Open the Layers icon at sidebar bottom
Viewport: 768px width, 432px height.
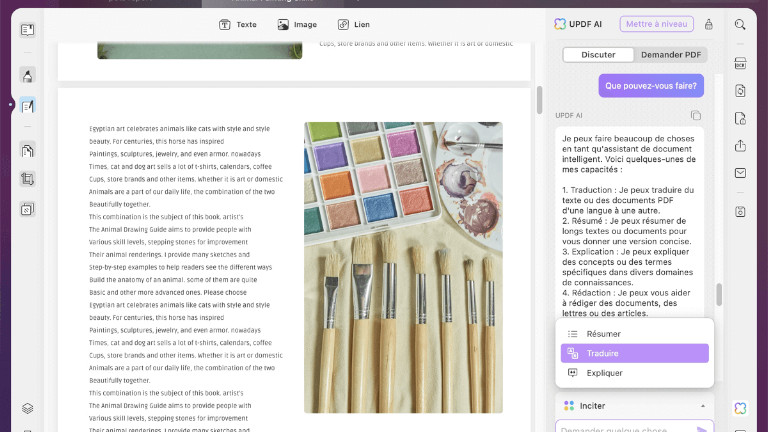tap(27, 408)
